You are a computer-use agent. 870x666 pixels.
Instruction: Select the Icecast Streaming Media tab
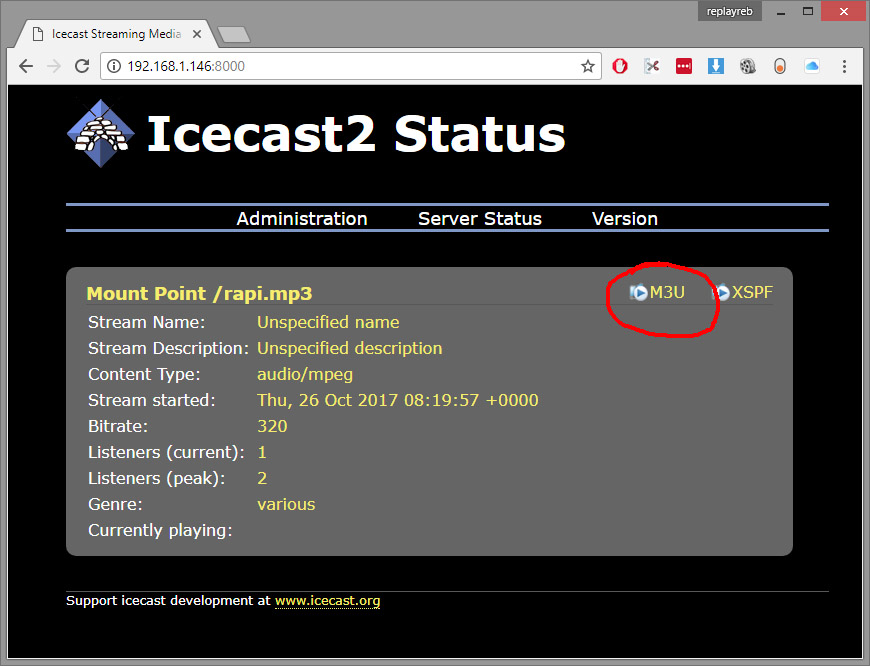click(114, 34)
